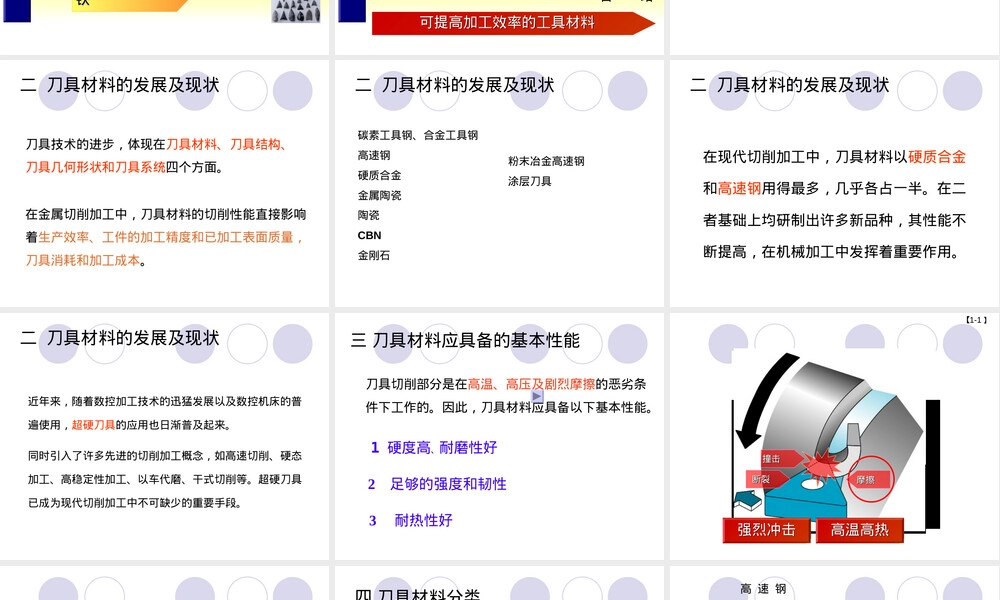This screenshot has height=600, width=1000.
Task: Click the red text 高温、高压及剧烈摩擦
Action: click(x=531, y=384)
